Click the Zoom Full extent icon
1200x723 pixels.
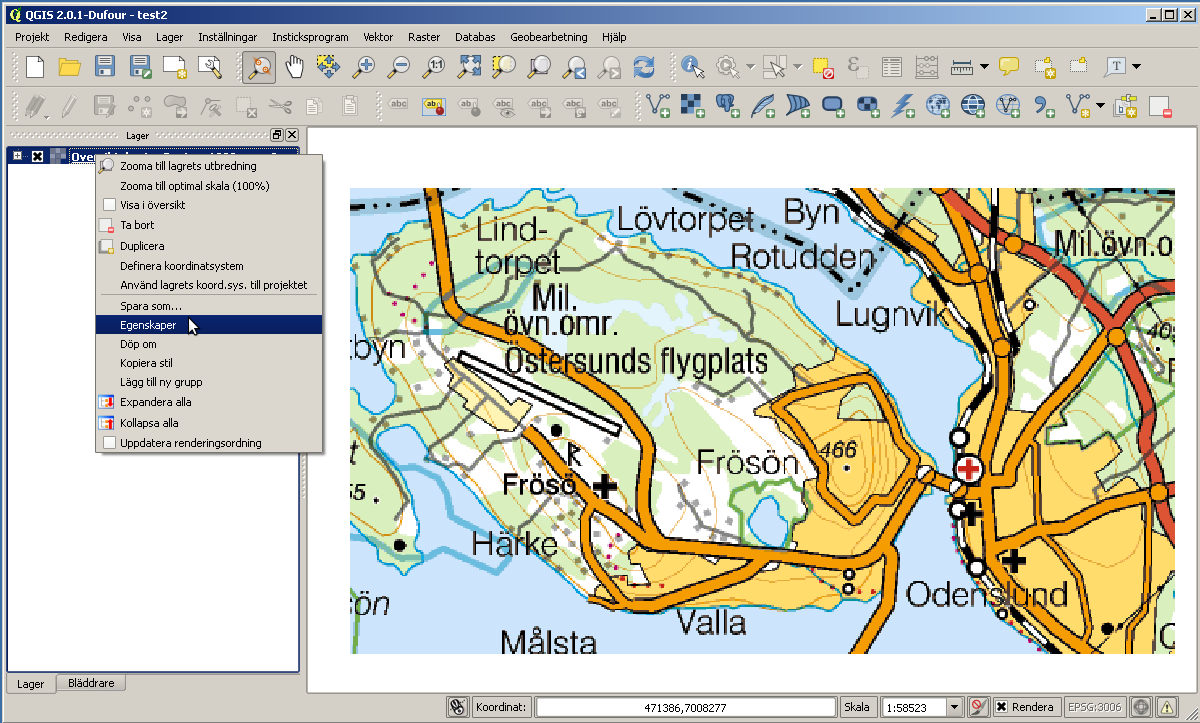(x=469, y=67)
